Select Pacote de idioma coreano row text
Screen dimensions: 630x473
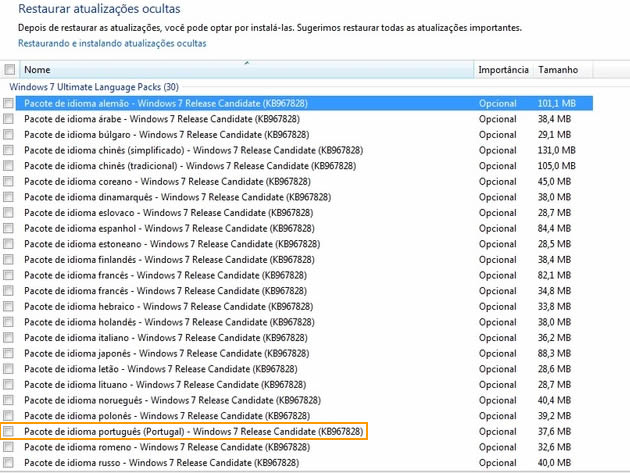click(x=167, y=181)
